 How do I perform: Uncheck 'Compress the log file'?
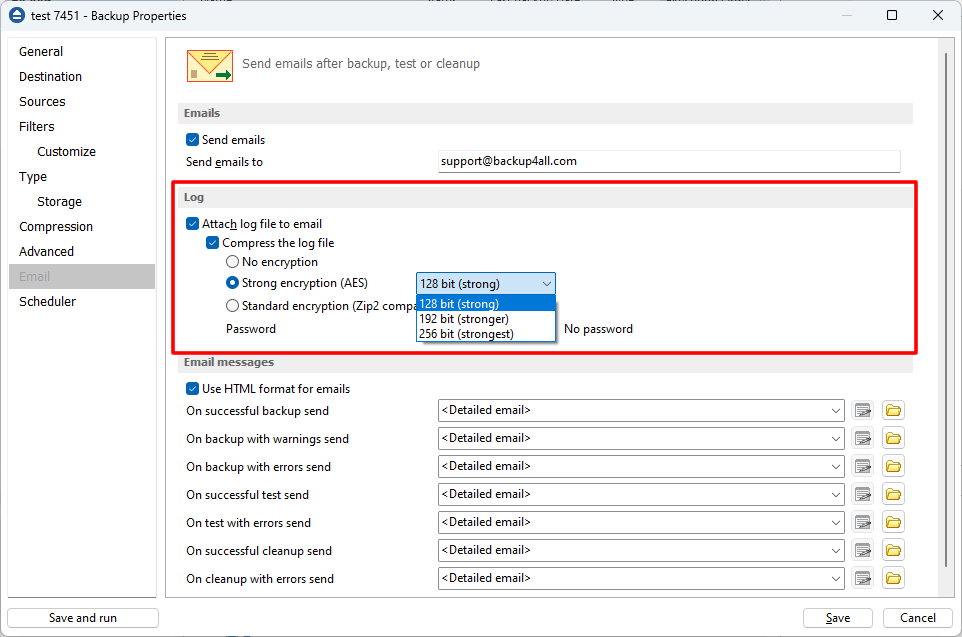click(x=212, y=243)
